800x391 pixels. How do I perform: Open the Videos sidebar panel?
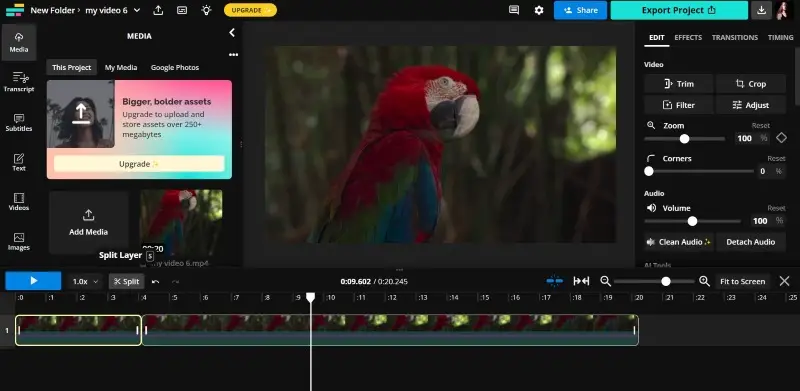(x=19, y=202)
